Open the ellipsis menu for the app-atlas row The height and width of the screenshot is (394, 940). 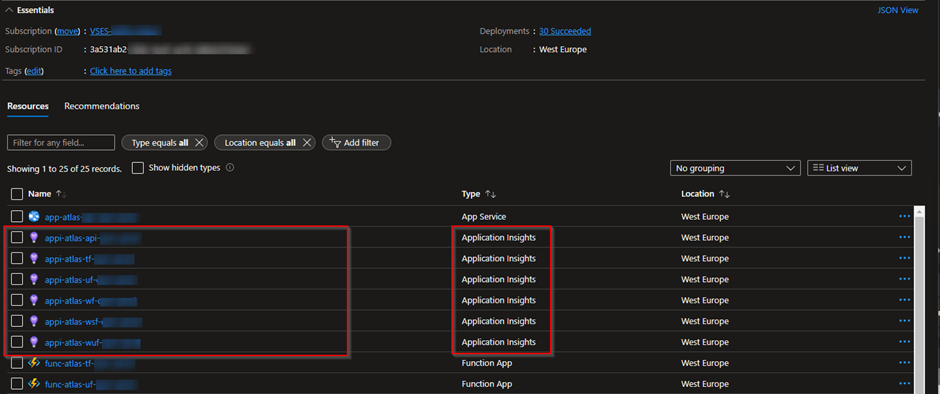pos(905,216)
